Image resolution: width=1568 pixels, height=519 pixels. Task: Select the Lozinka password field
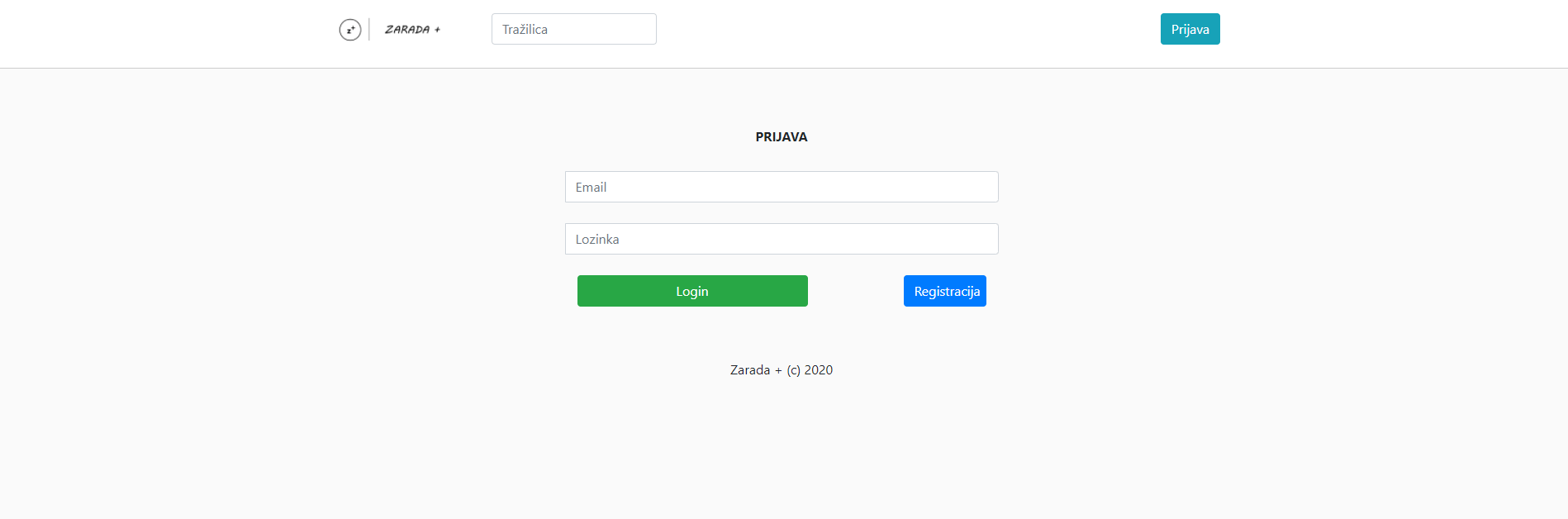click(781, 239)
